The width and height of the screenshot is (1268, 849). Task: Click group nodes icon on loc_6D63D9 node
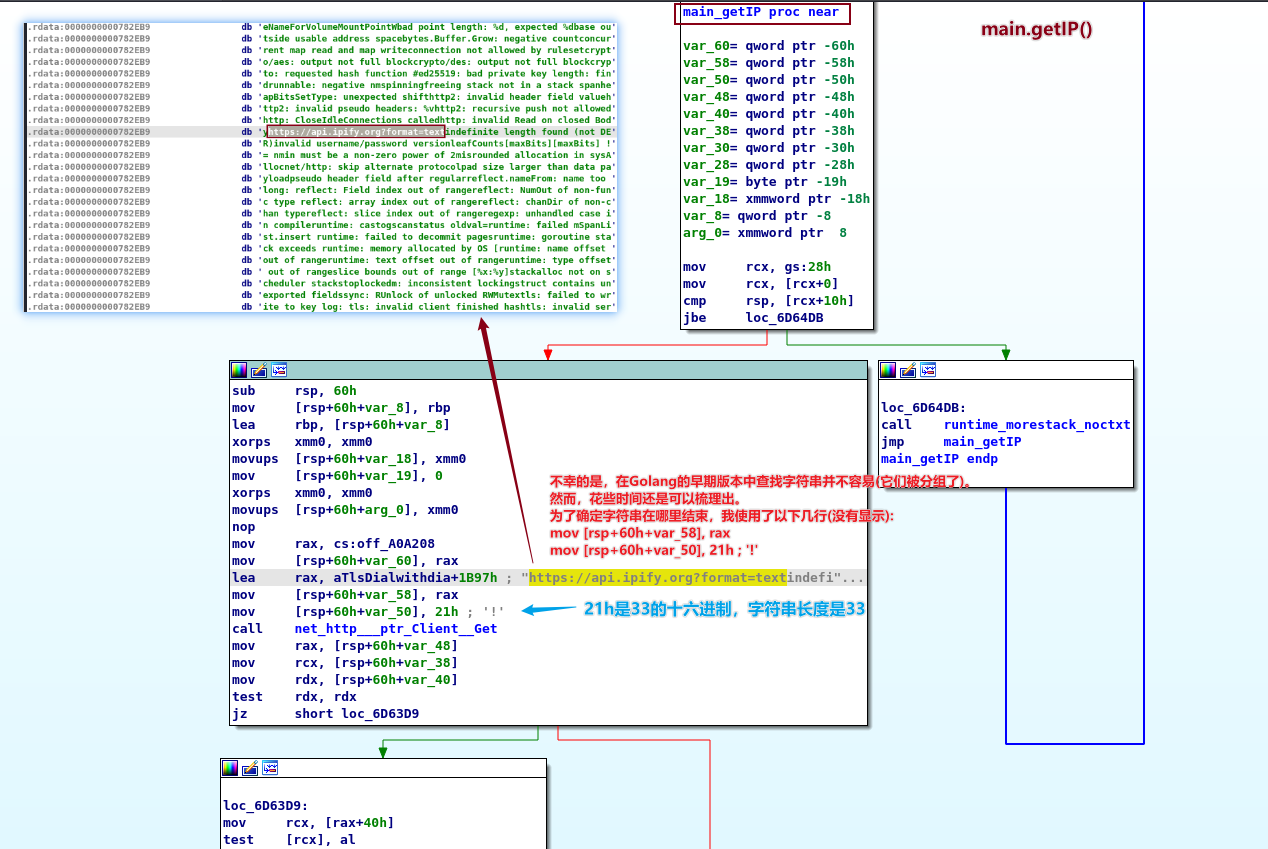[x=269, y=768]
